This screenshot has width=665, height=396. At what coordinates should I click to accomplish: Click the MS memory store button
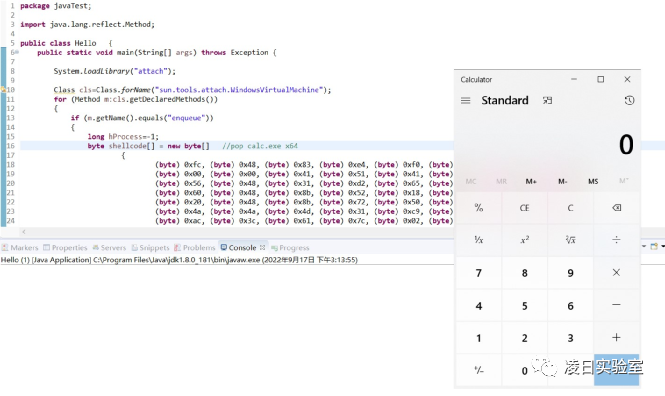593,181
